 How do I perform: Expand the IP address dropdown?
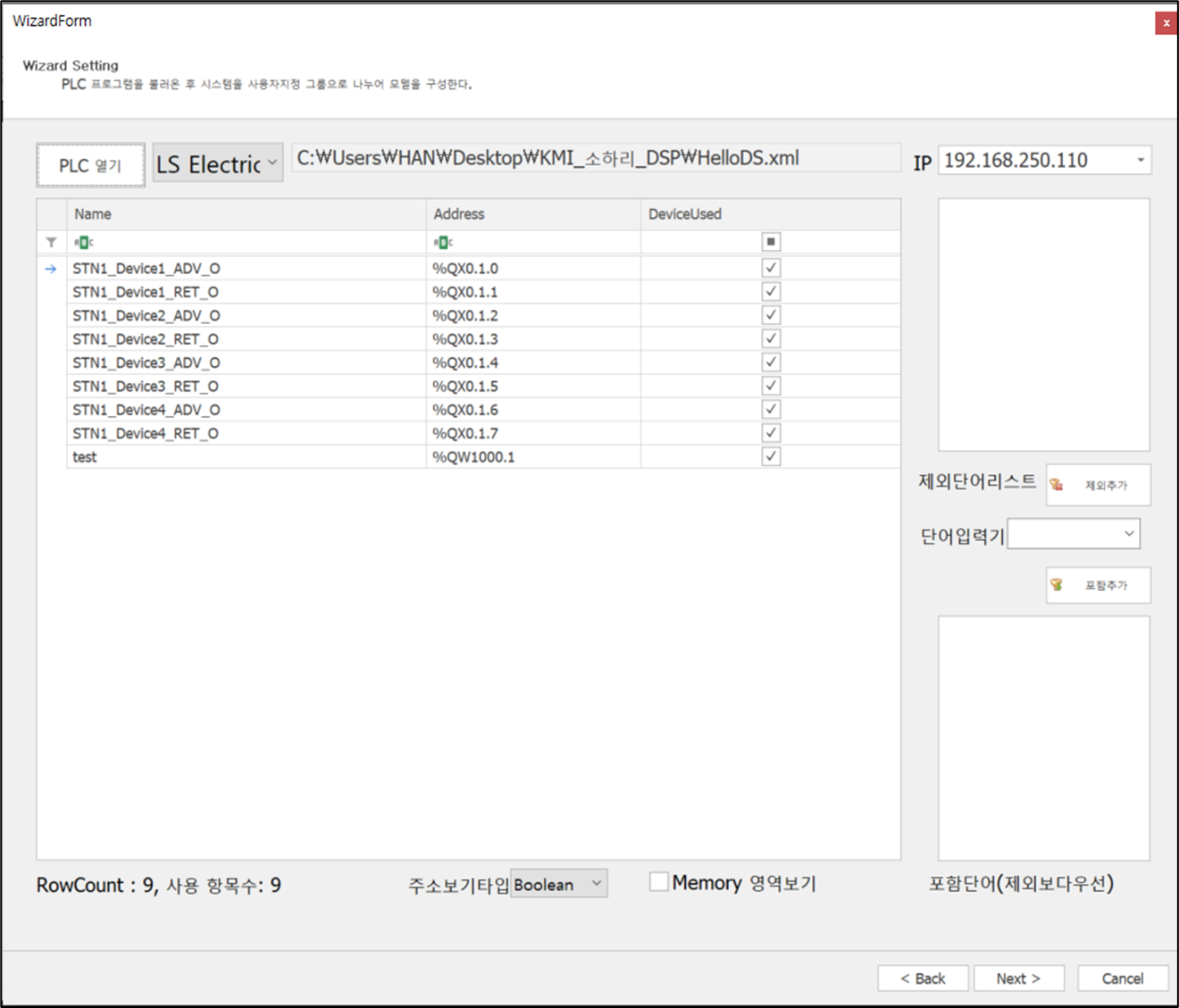(x=1141, y=161)
